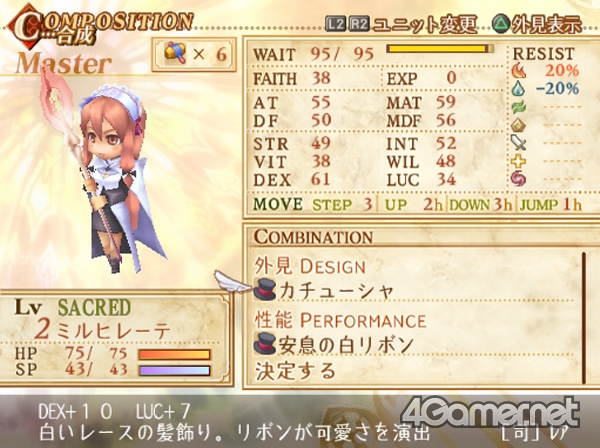Image resolution: width=600 pixels, height=448 pixels.
Task: Click the Combination list vertical scrollbar
Action: (x=584, y=317)
